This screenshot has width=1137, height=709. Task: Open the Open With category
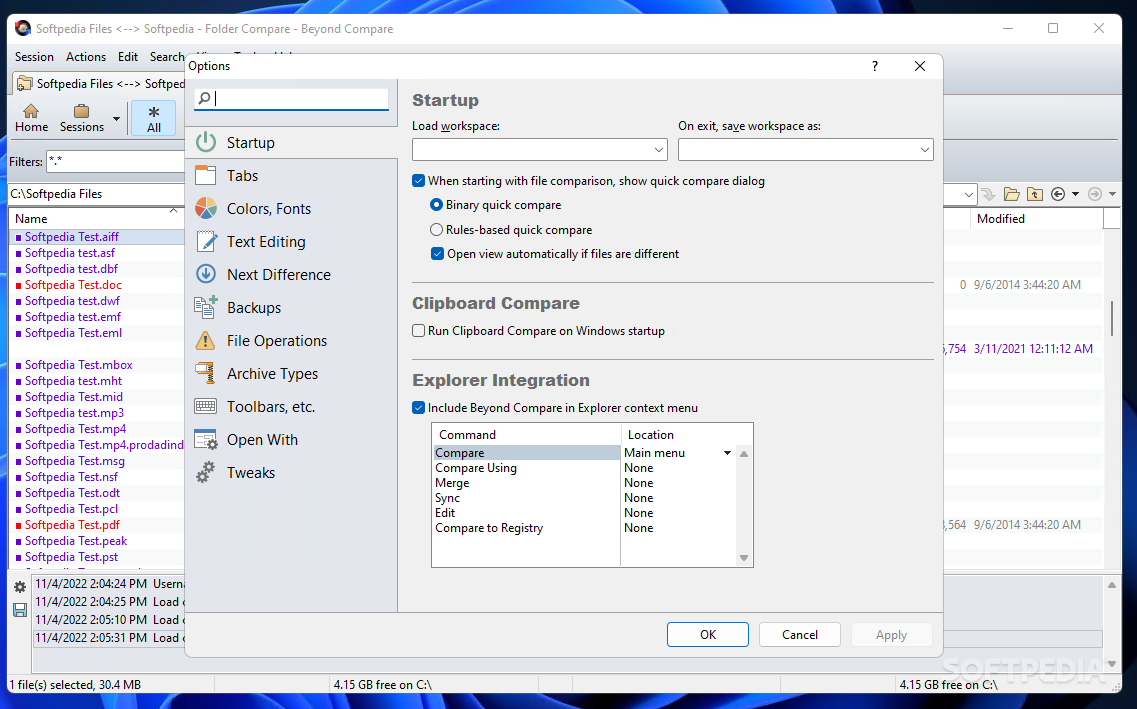(292, 440)
